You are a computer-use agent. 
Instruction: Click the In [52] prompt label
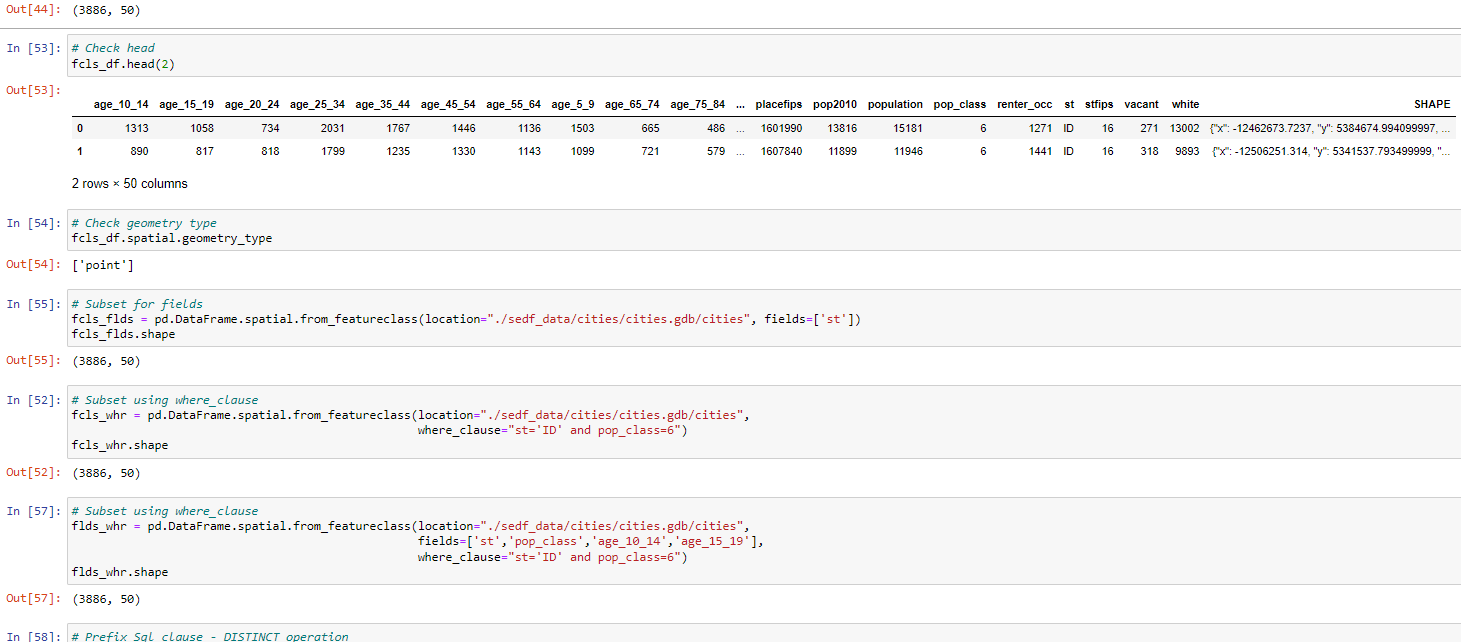coord(30,400)
